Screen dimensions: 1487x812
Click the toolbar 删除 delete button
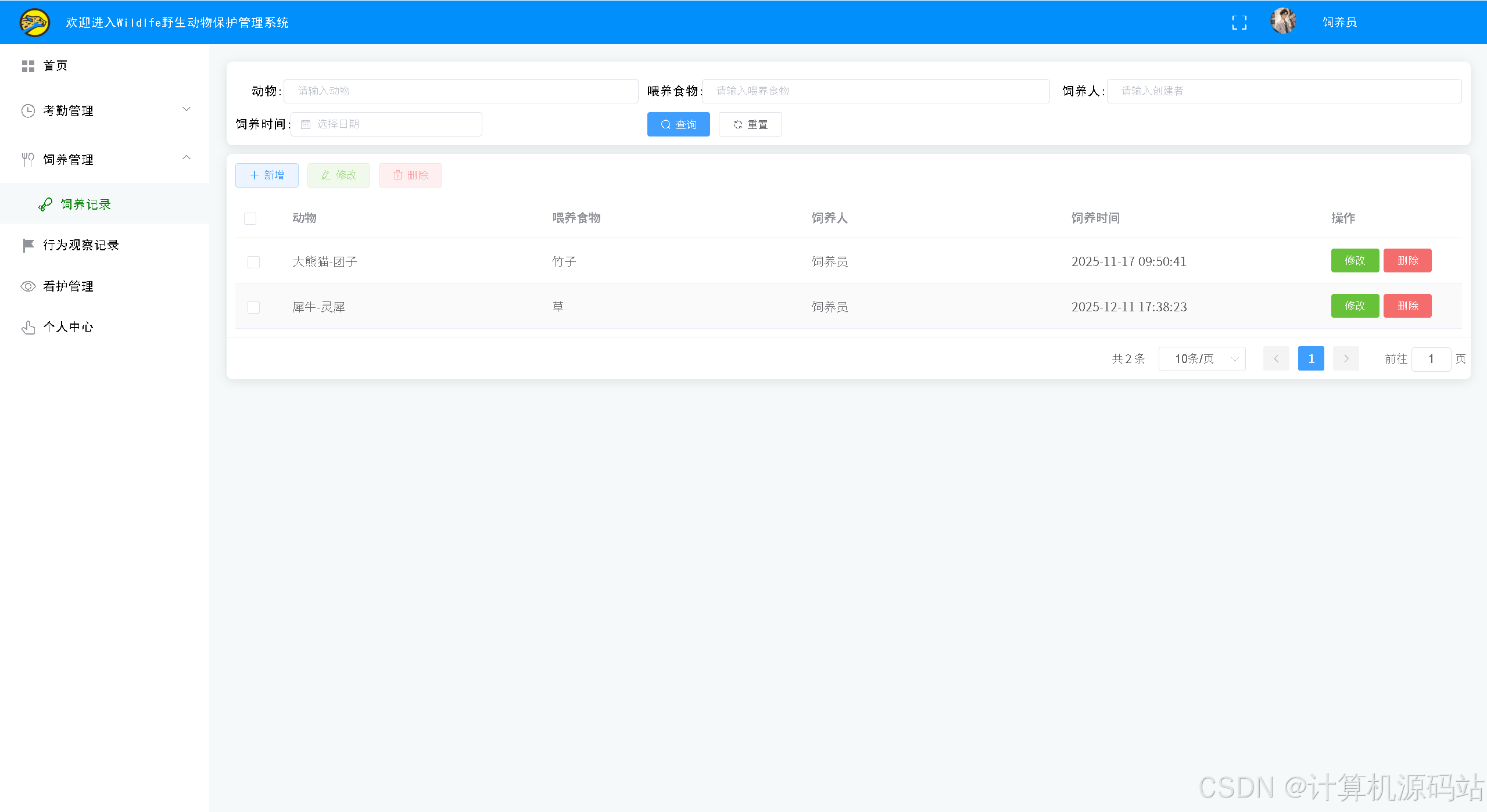pyautogui.click(x=410, y=175)
